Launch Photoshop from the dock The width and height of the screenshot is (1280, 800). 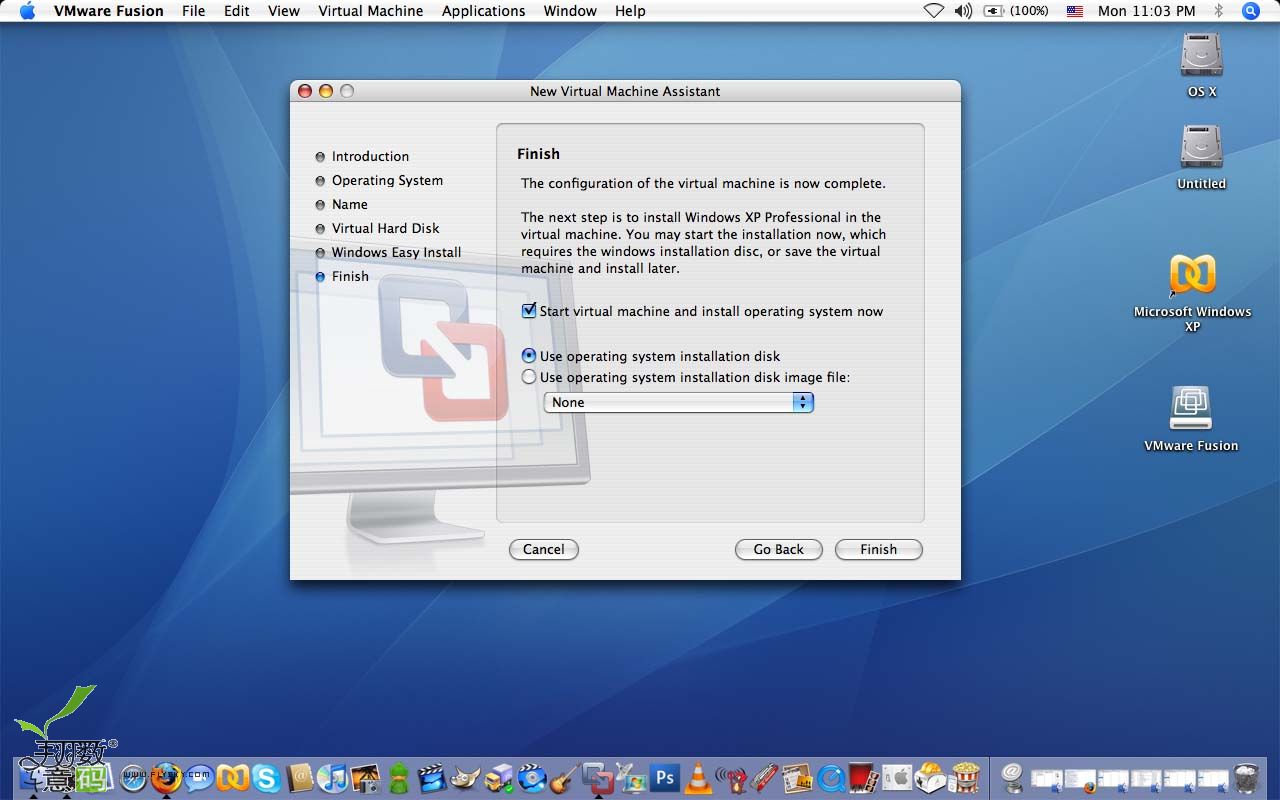(664, 777)
